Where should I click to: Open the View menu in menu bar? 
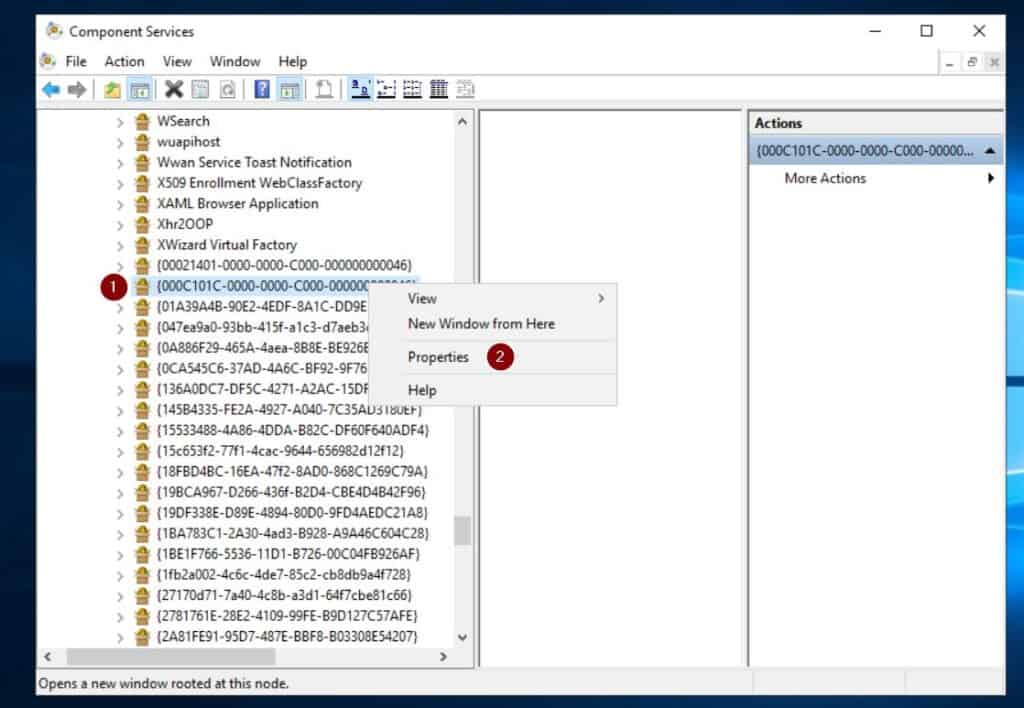pyautogui.click(x=177, y=61)
